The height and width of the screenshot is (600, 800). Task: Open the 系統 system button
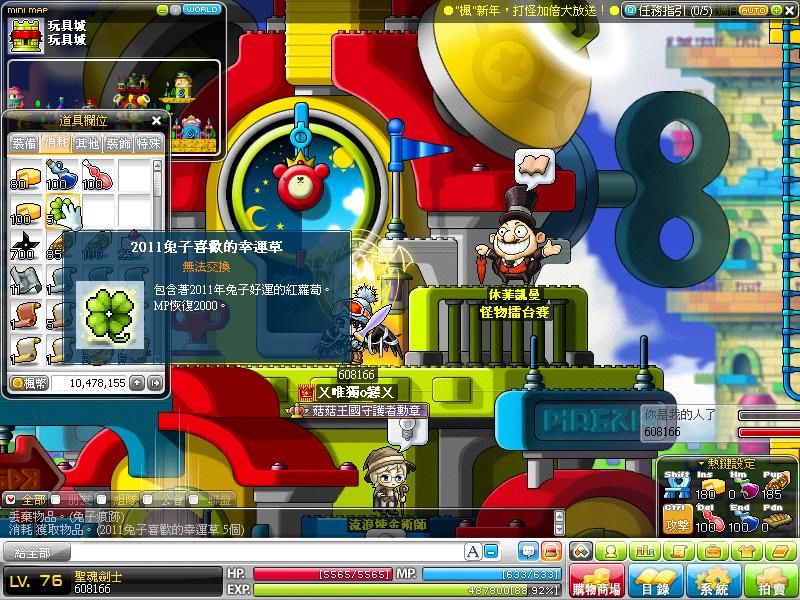(x=713, y=581)
